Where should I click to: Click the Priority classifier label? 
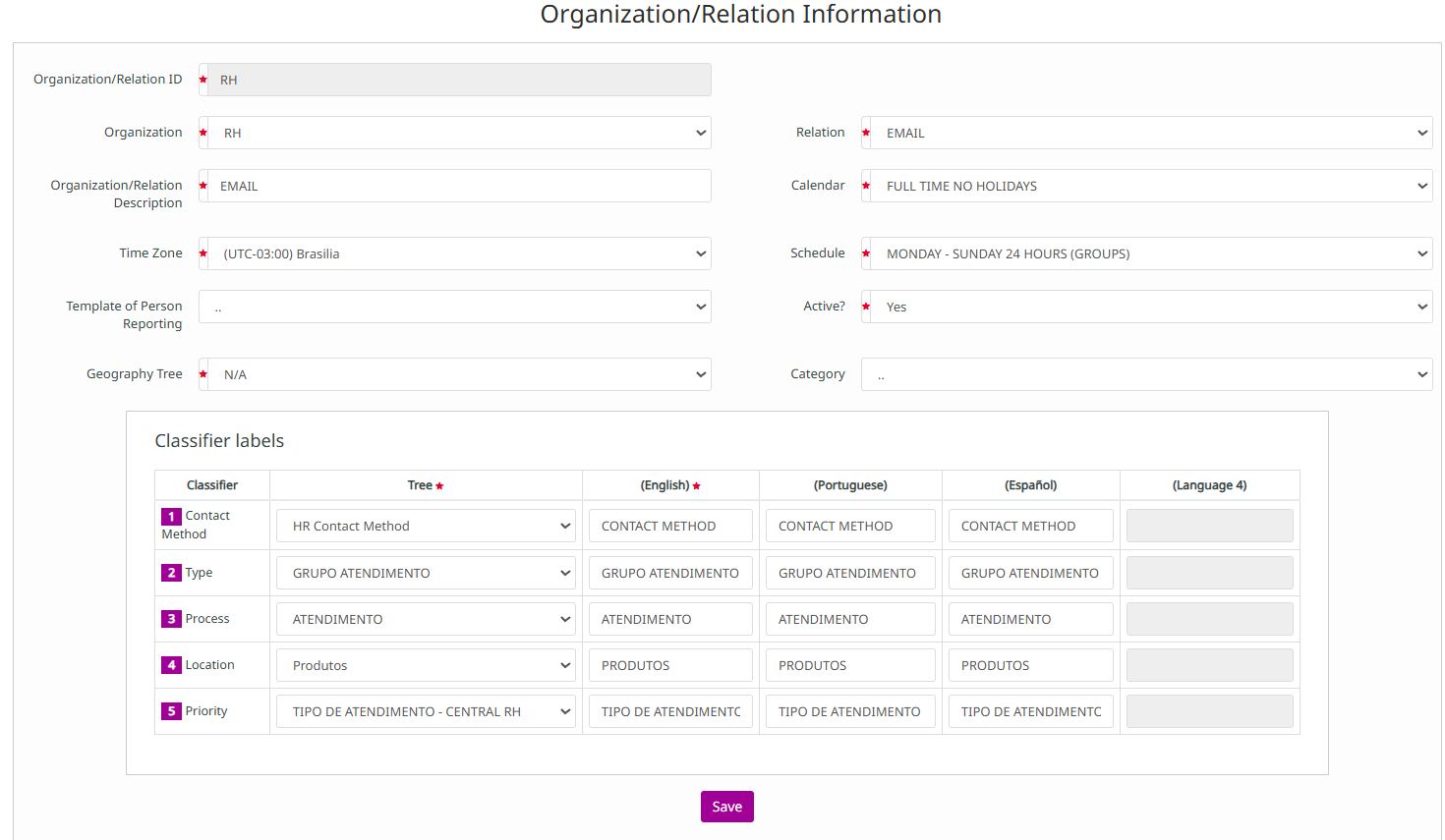(x=206, y=711)
